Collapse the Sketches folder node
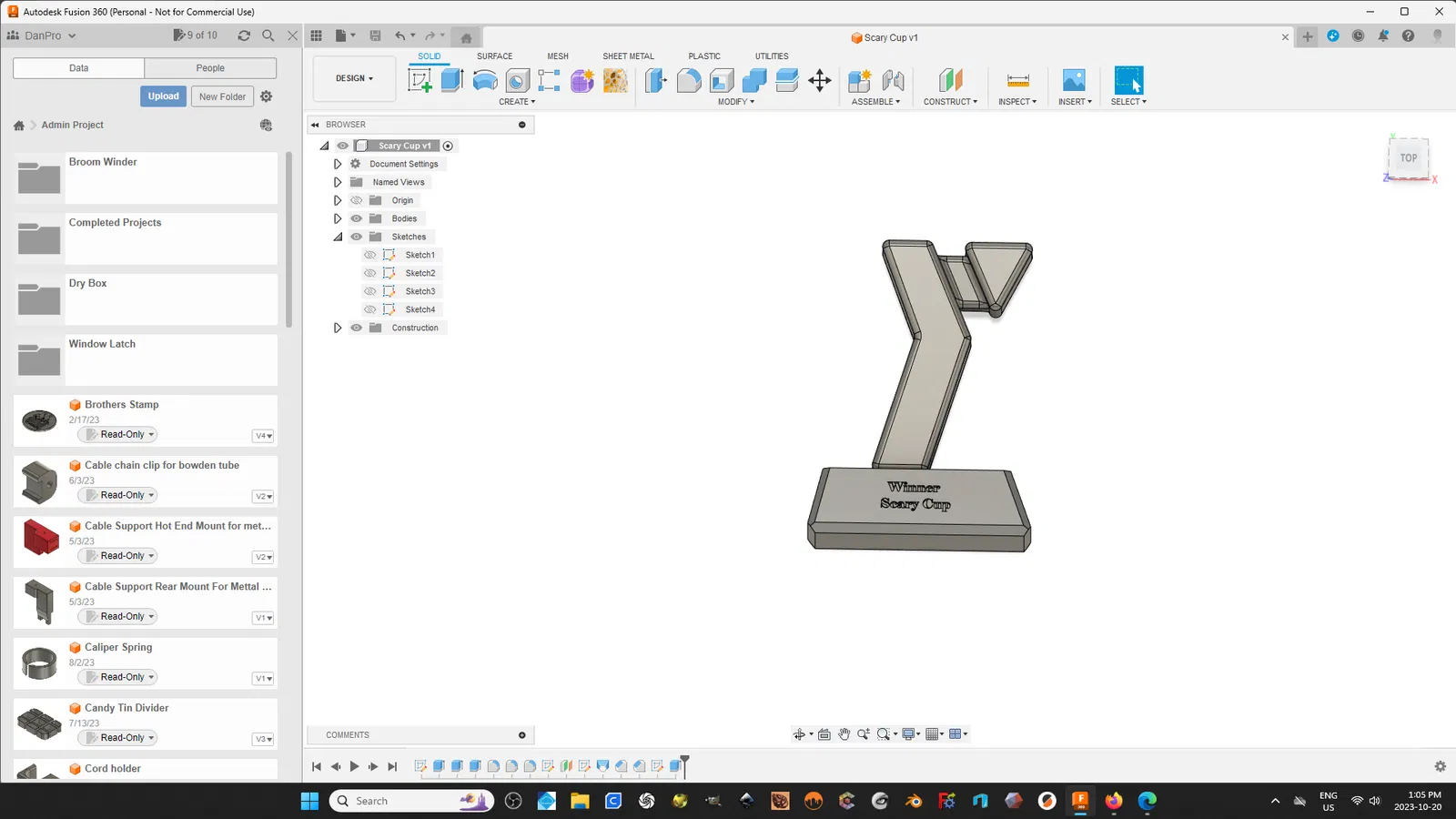This screenshot has width=1456, height=819. (338, 237)
